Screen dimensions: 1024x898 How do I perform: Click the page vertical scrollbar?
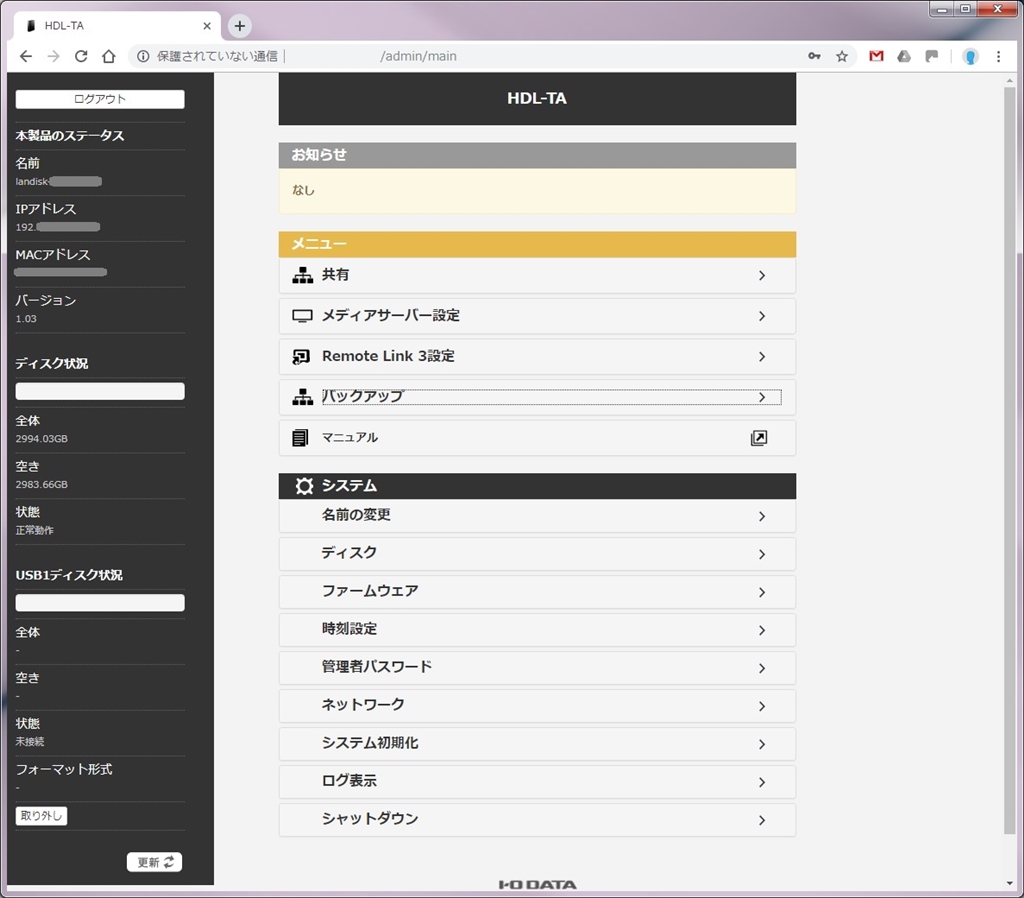tap(1010, 460)
